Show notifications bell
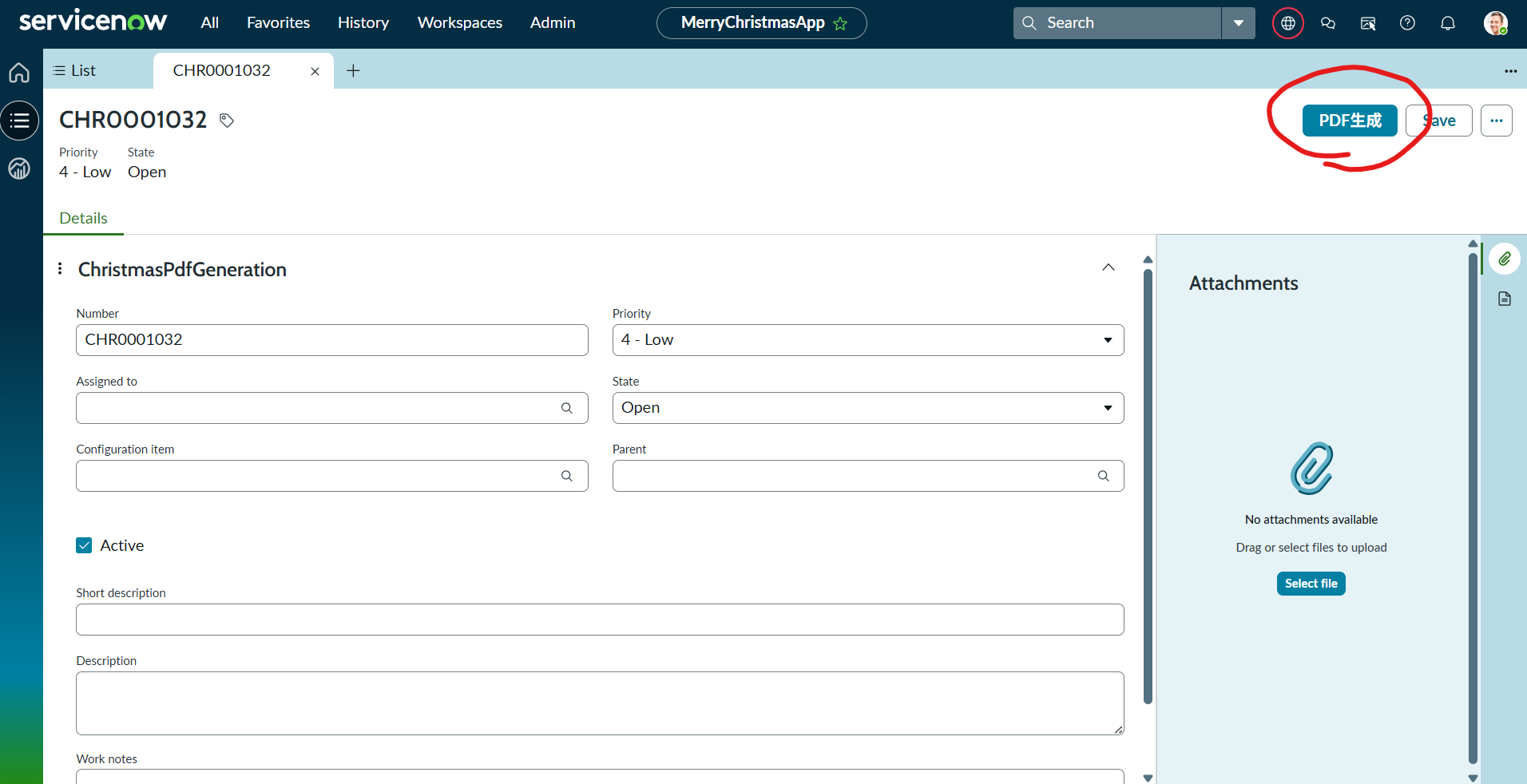Screen dimensions: 1527x784 pyautogui.click(x=1448, y=23)
